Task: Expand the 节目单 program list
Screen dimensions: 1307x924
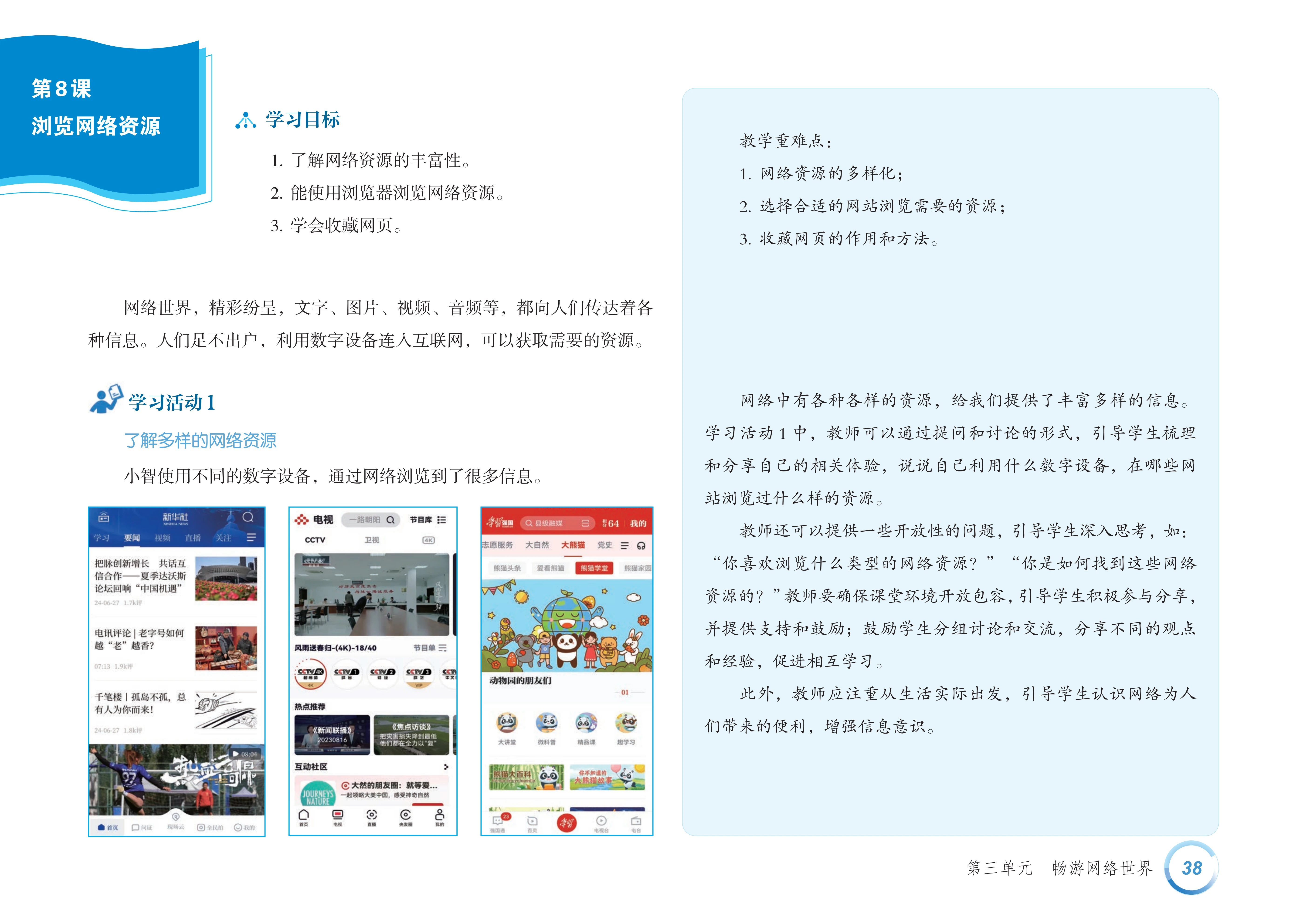Action: tap(430, 648)
